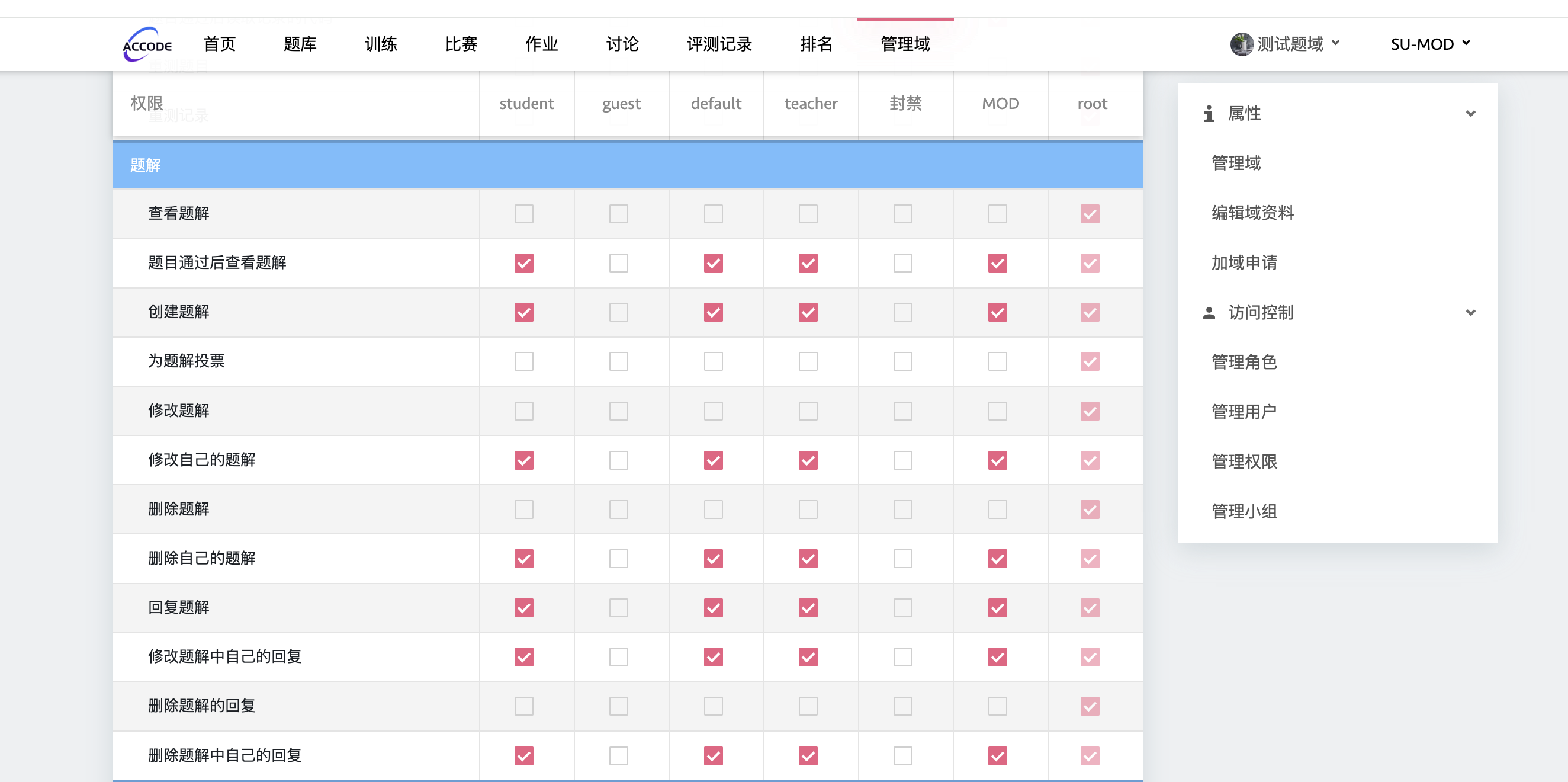Enable 修改题解 for default role
This screenshot has width=1568, height=782.
(x=714, y=411)
